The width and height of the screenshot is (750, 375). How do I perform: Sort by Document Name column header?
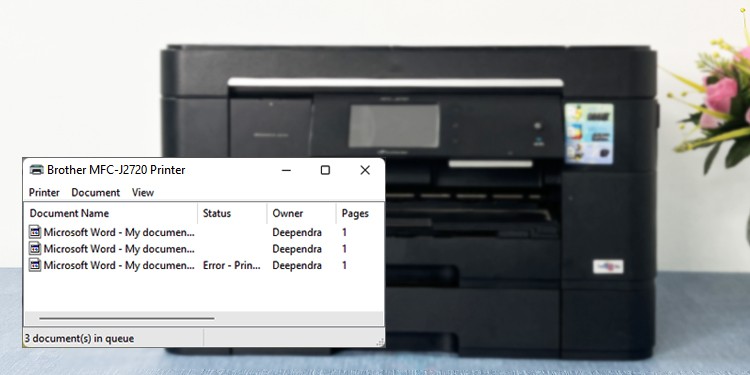pyautogui.click(x=110, y=213)
